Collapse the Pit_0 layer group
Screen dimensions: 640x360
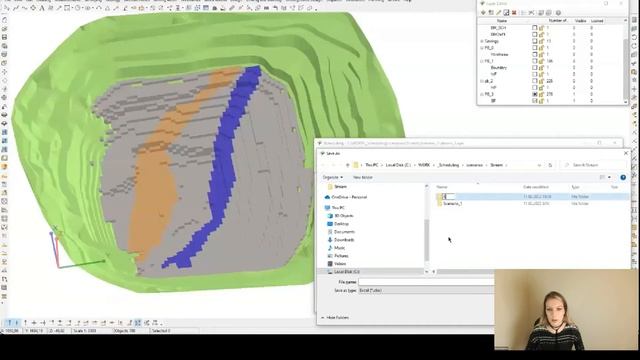click(x=482, y=48)
